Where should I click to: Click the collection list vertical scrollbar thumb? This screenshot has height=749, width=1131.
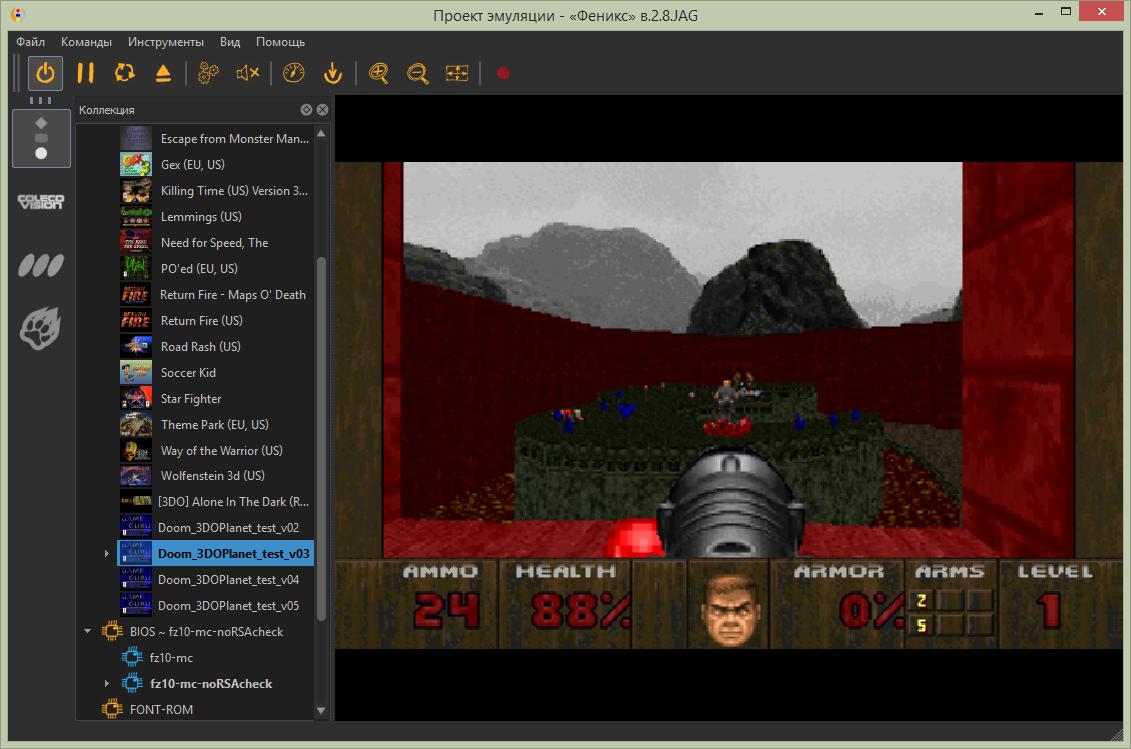(x=321, y=438)
